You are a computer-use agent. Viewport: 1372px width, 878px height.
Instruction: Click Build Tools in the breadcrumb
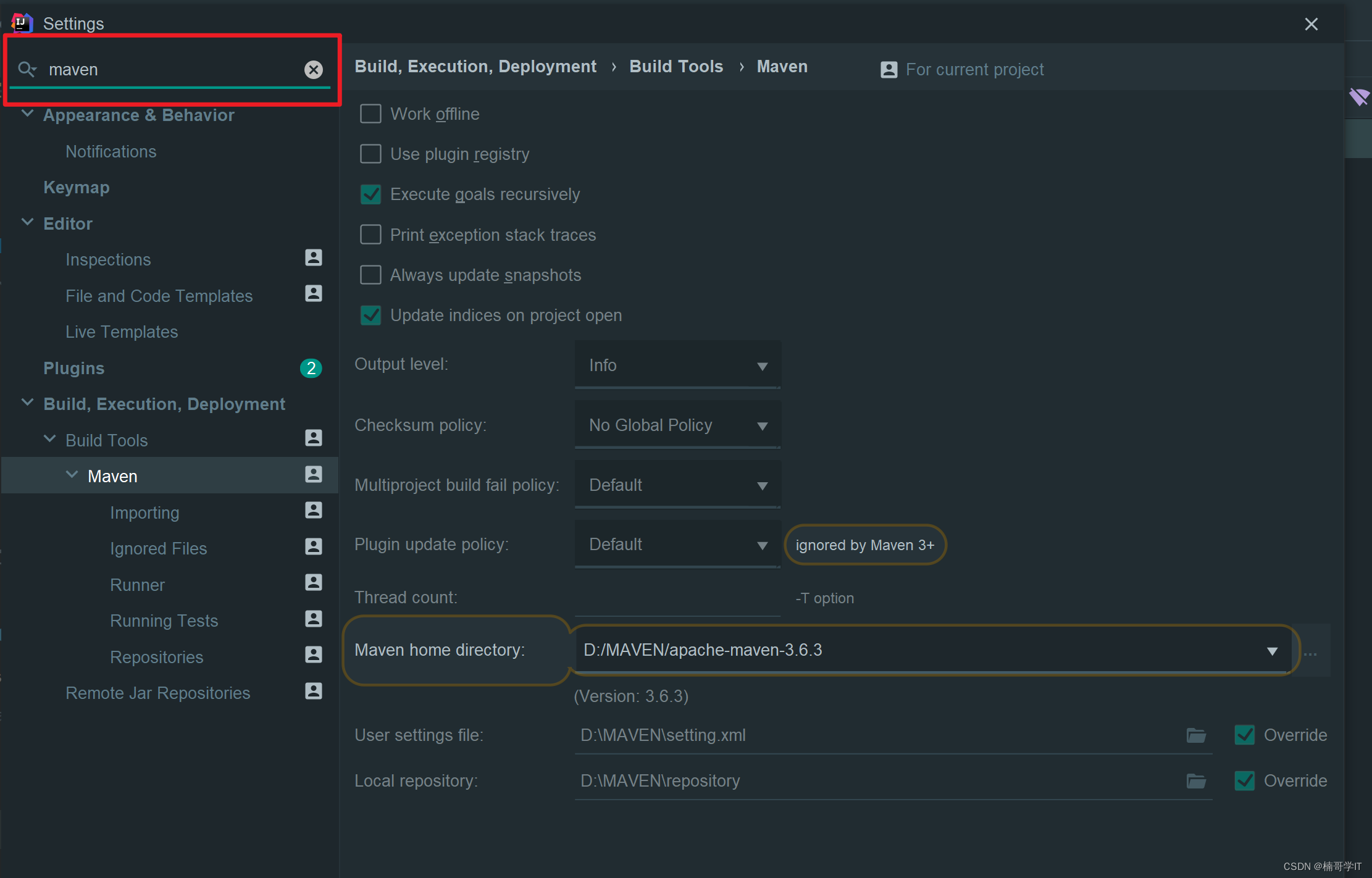pyautogui.click(x=676, y=67)
